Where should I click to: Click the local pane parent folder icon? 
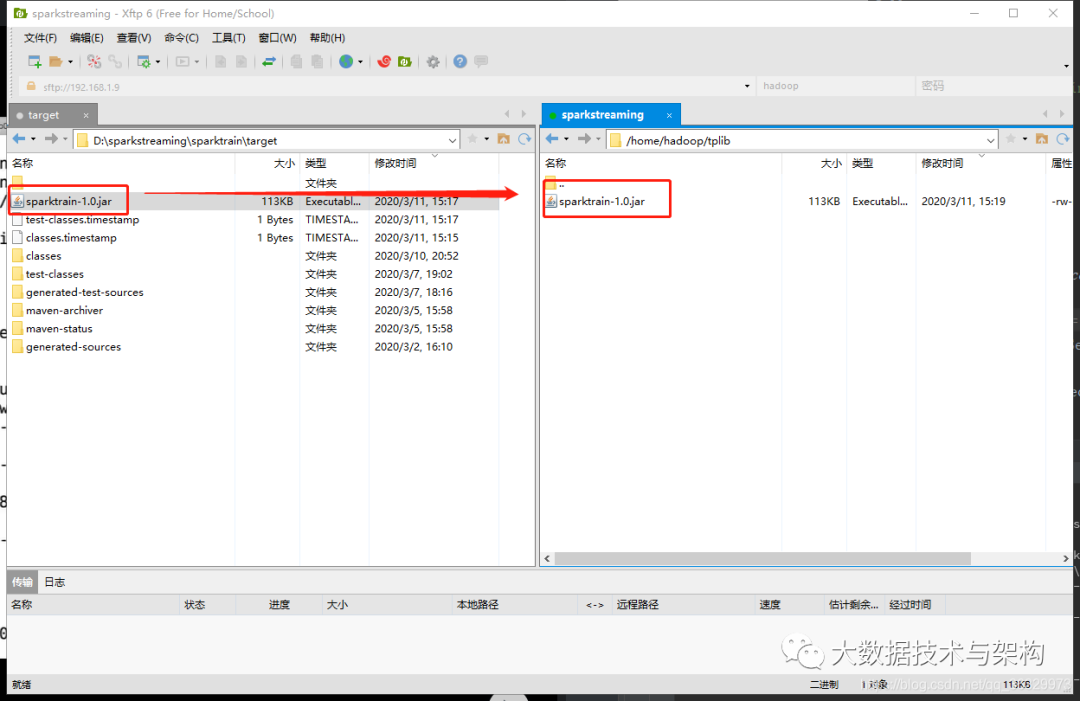point(503,139)
